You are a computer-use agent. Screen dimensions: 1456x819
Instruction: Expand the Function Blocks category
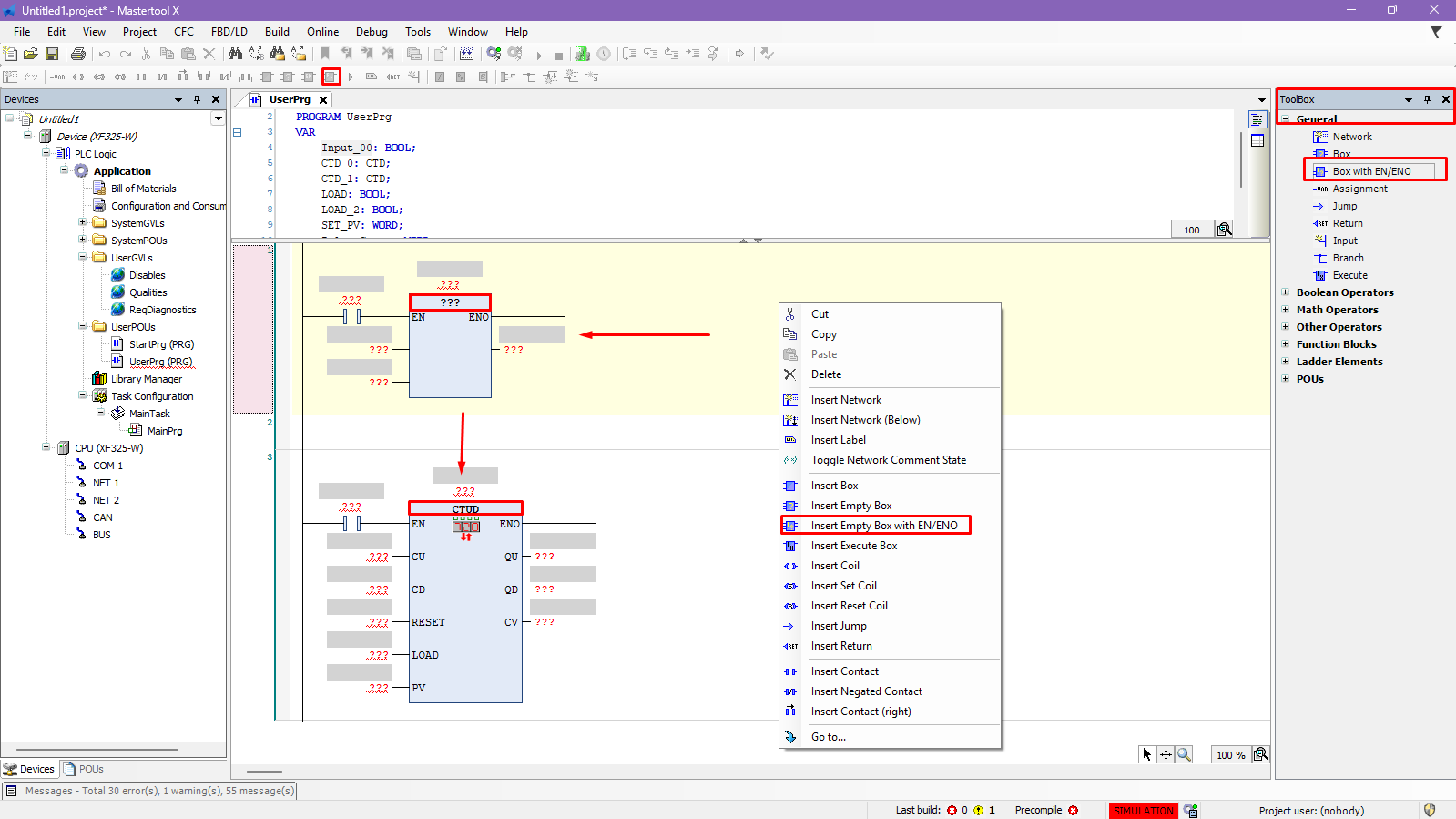click(1285, 344)
